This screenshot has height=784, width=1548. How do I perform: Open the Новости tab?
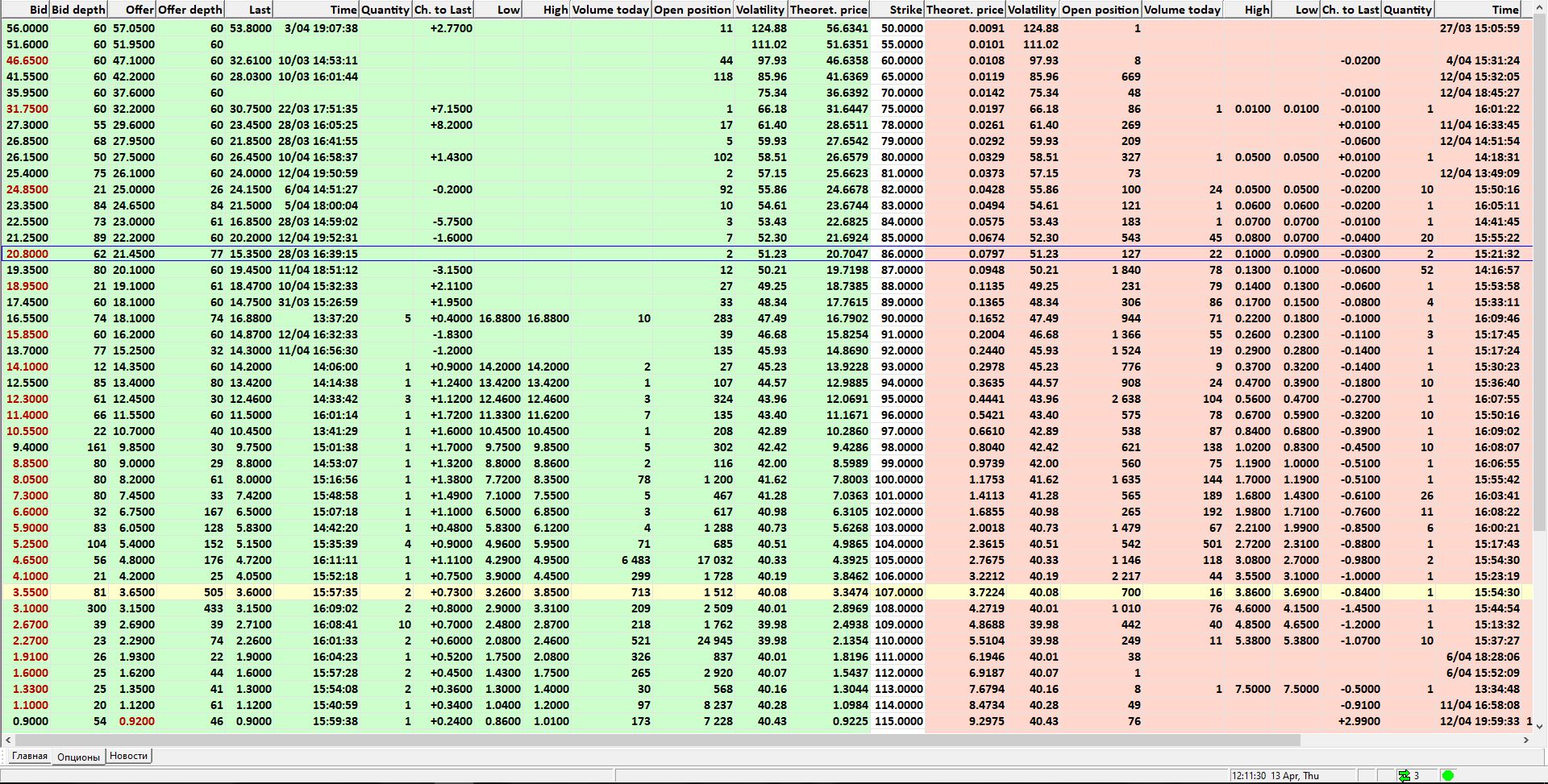pos(128,756)
